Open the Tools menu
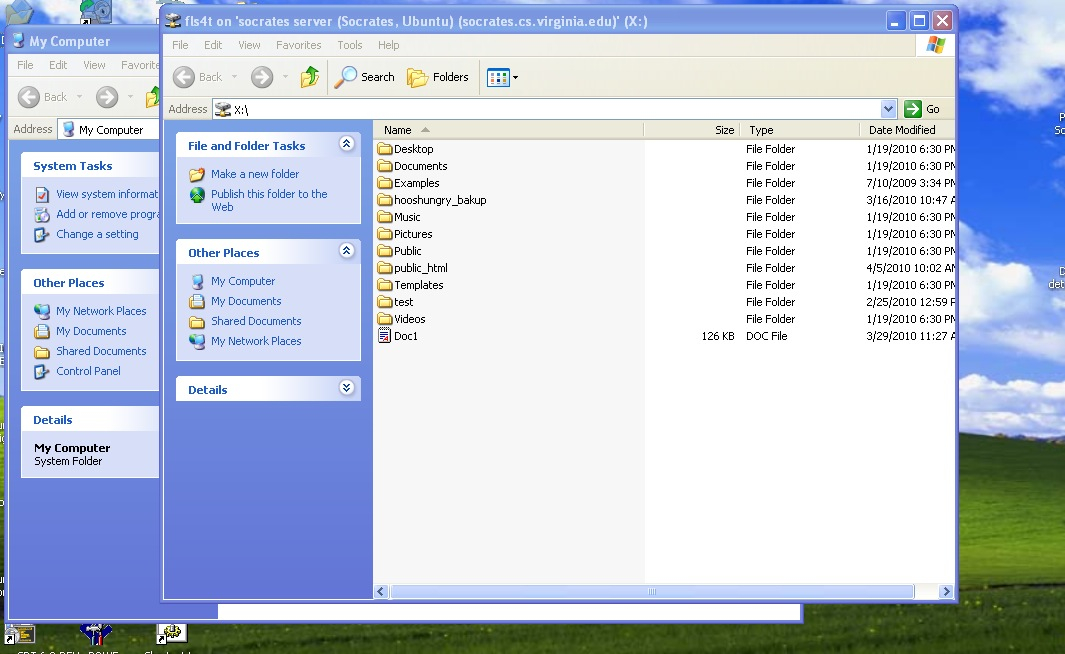The image size is (1065, 654). coord(349,45)
